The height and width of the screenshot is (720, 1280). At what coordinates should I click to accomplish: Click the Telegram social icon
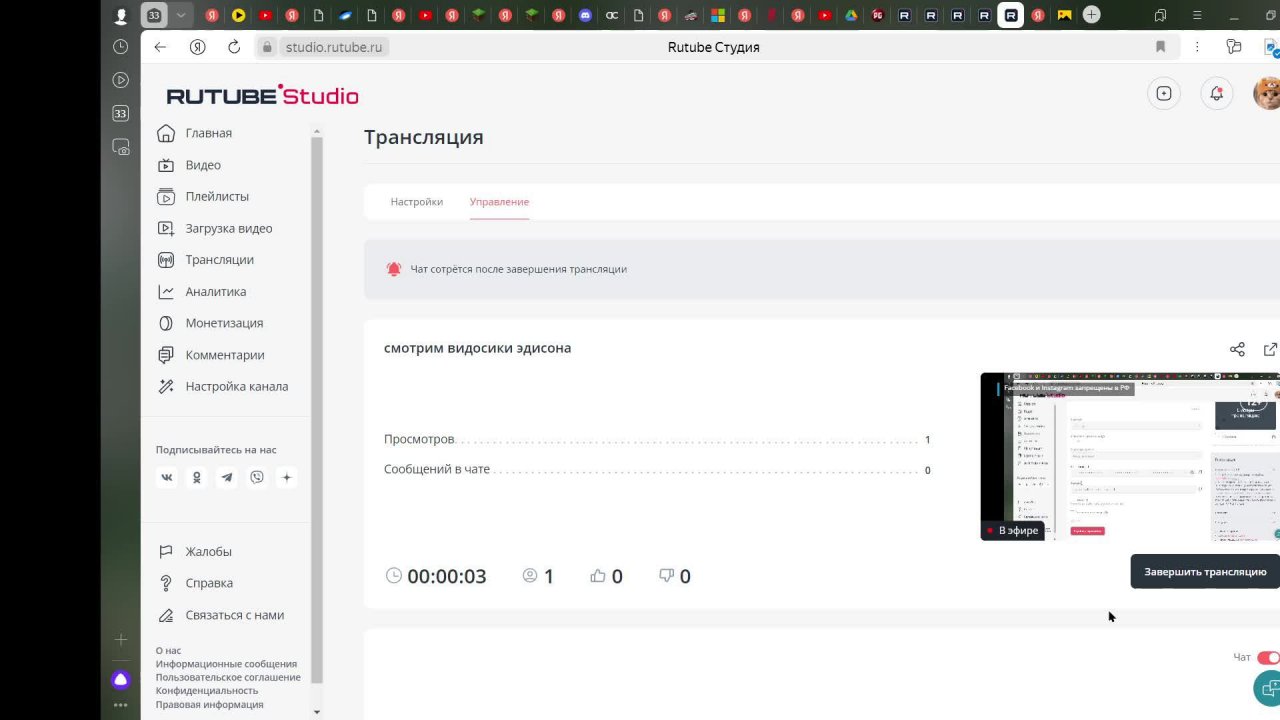(x=227, y=477)
